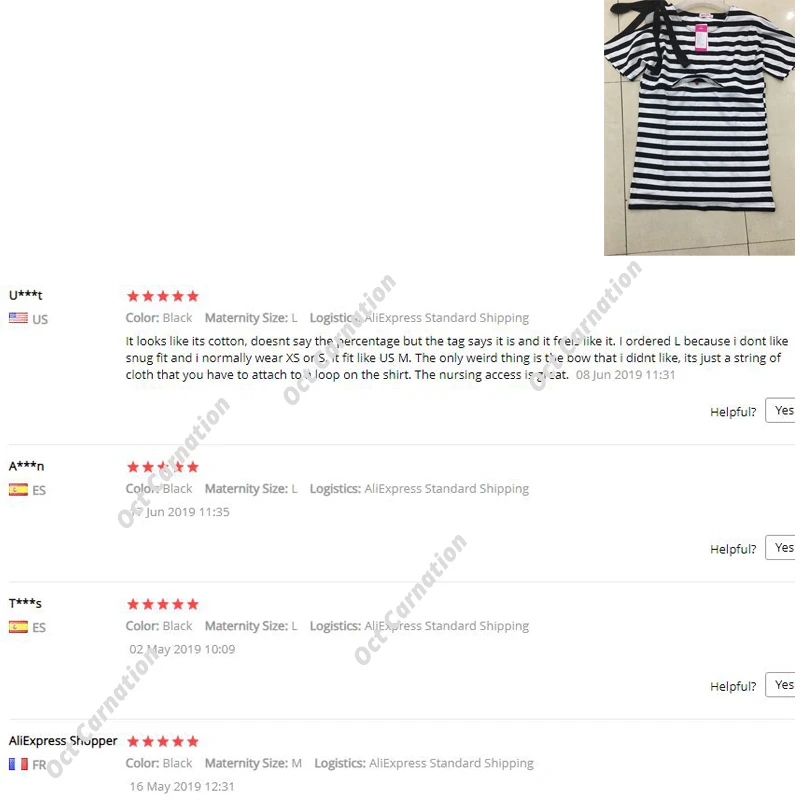
Task: Click the Spain flag icon under A***n
Action: pos(18,489)
